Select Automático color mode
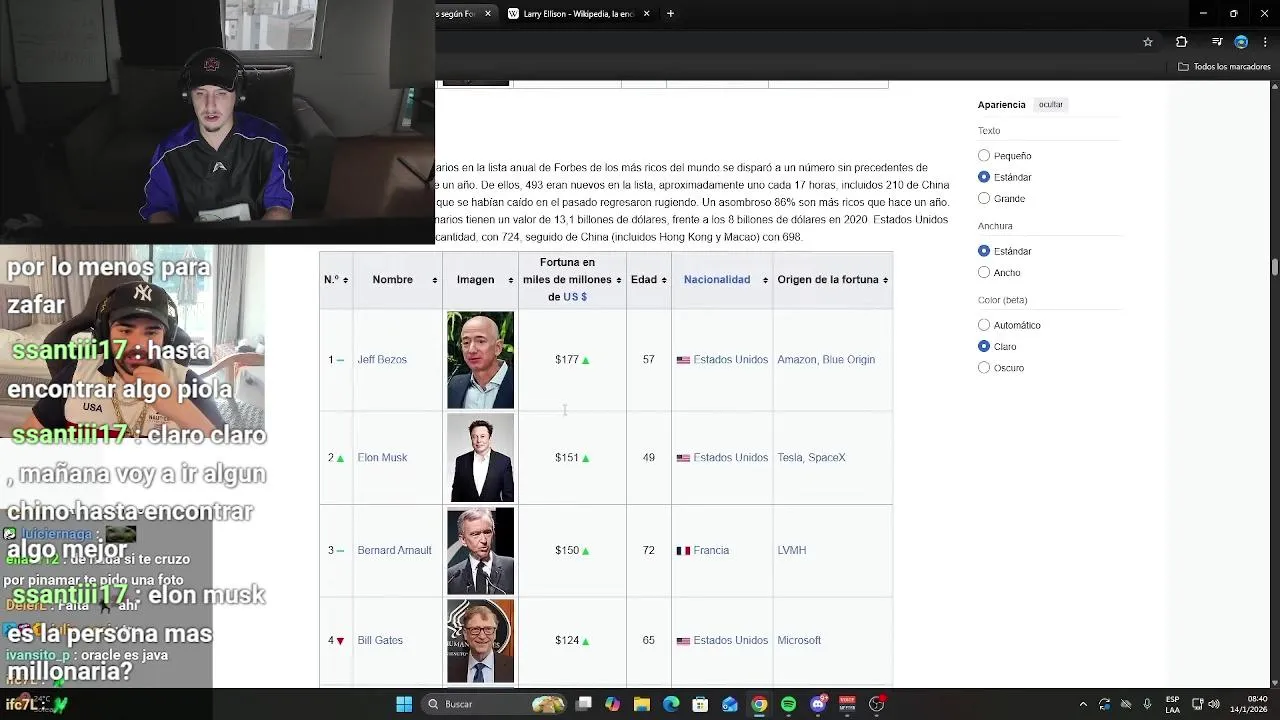The width and height of the screenshot is (1280, 720). pyautogui.click(x=984, y=325)
